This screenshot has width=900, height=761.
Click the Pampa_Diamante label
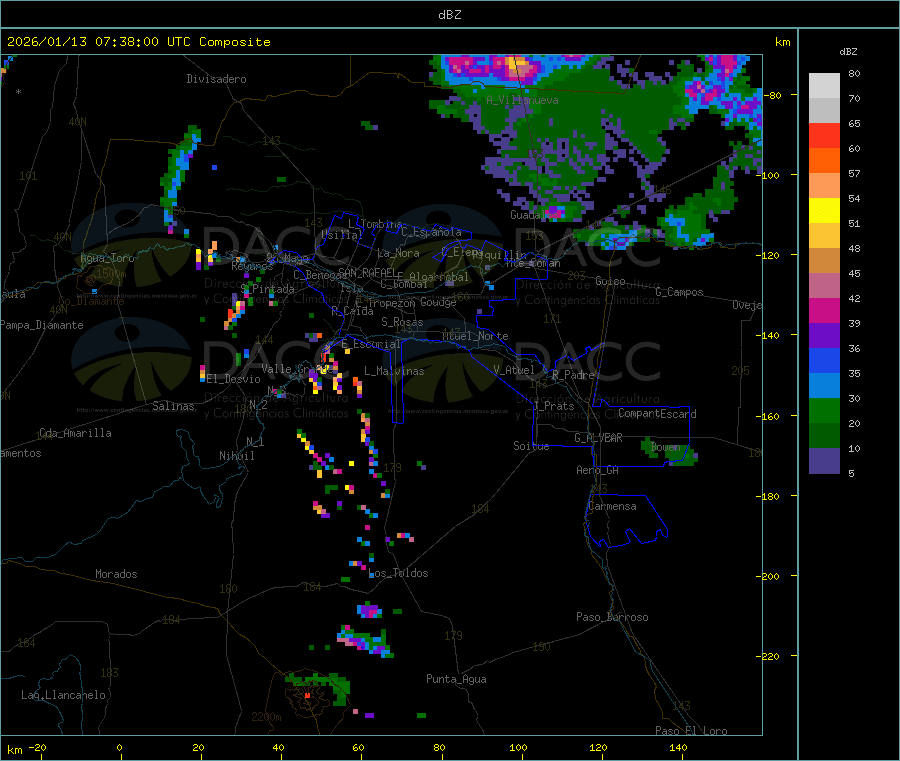[x=42, y=325]
